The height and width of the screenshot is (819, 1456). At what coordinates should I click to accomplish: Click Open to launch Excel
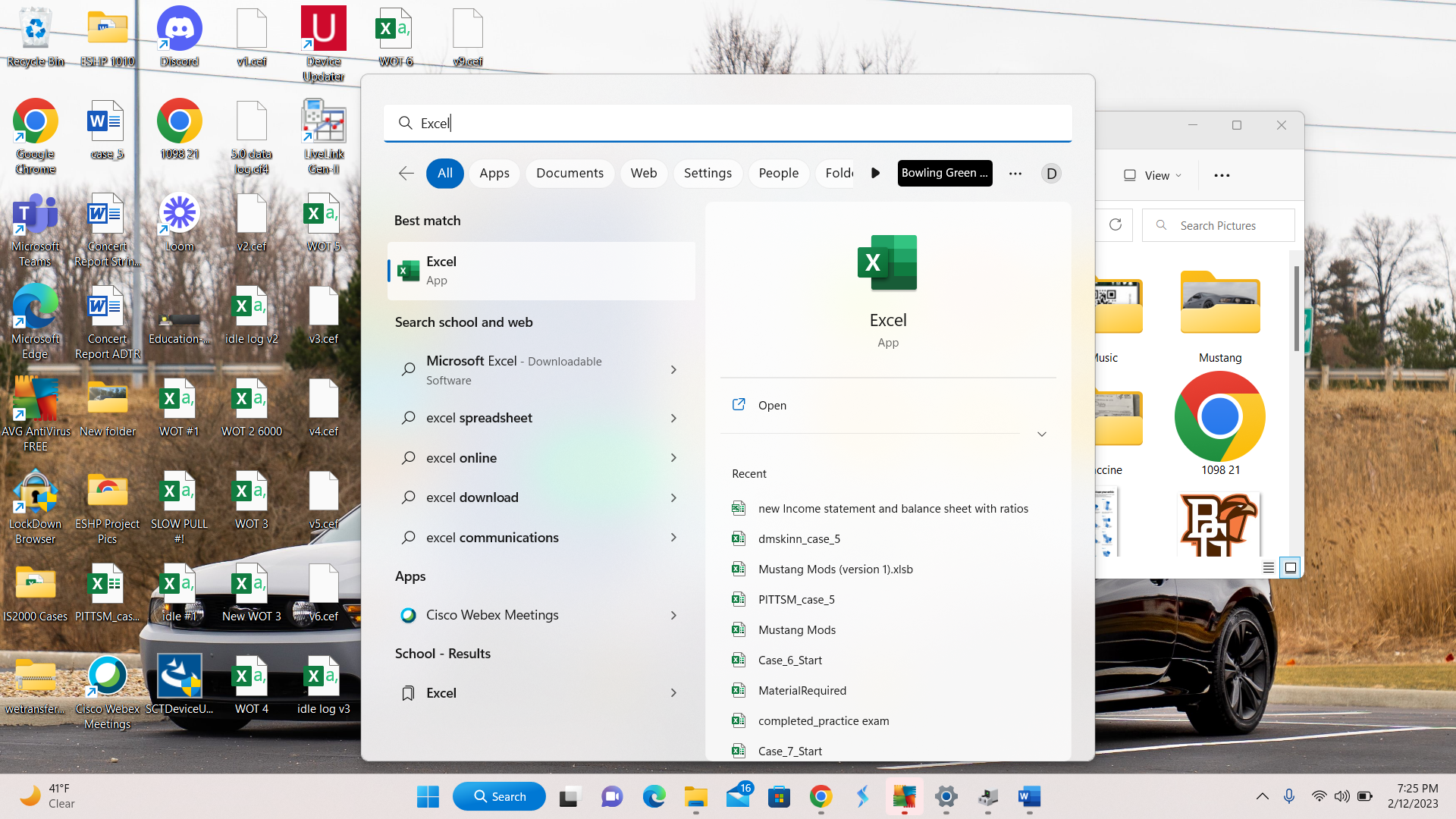772,405
